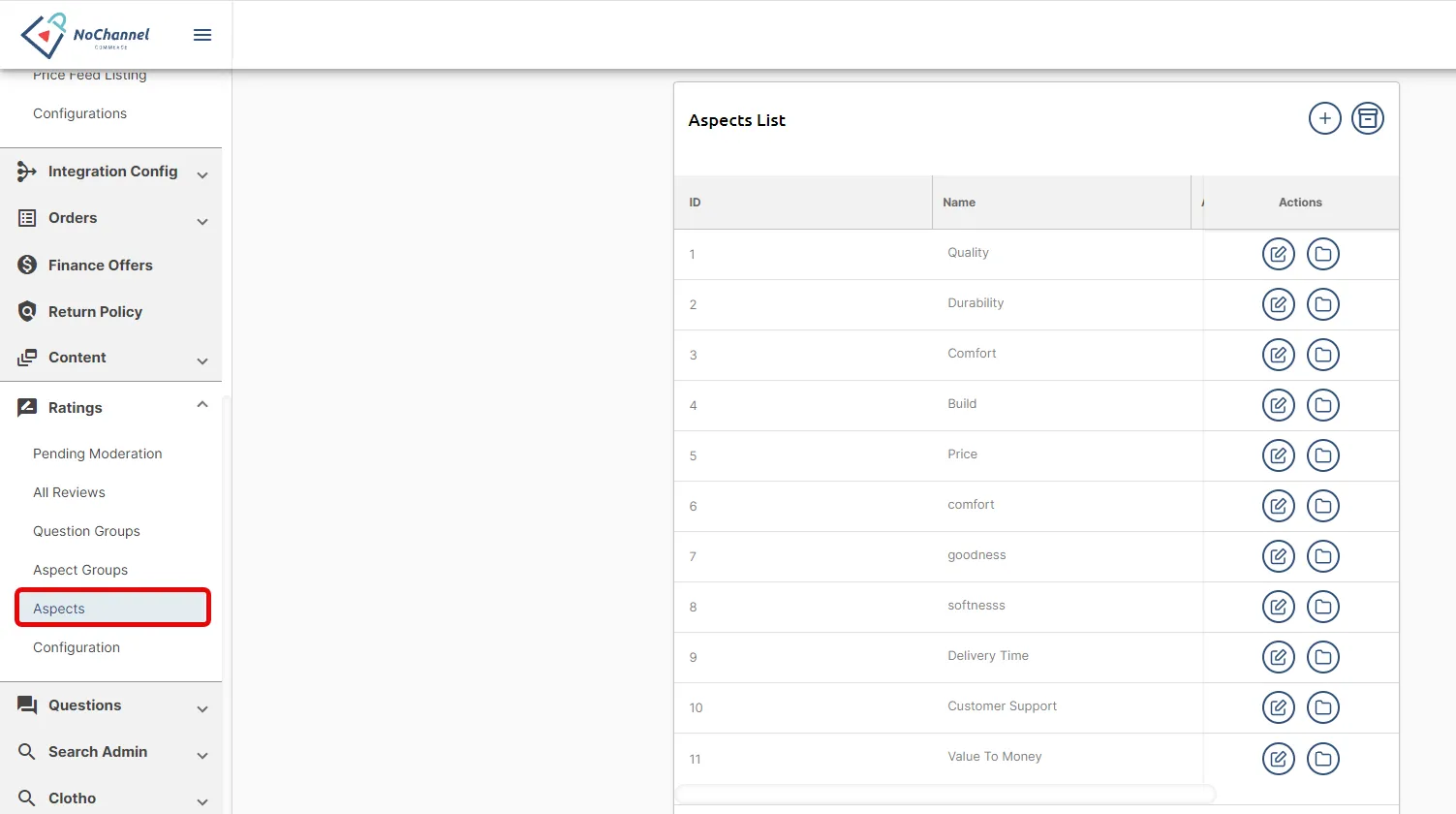The width and height of the screenshot is (1456, 814).
Task: Open Question Groups page
Action: click(x=86, y=531)
